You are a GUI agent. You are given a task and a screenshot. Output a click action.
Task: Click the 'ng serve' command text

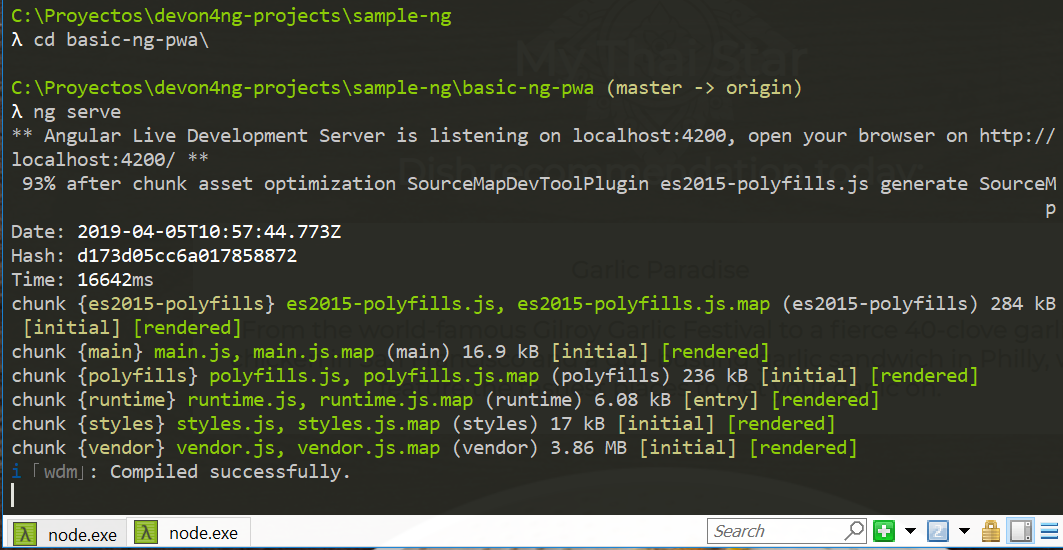pyautogui.click(x=77, y=112)
